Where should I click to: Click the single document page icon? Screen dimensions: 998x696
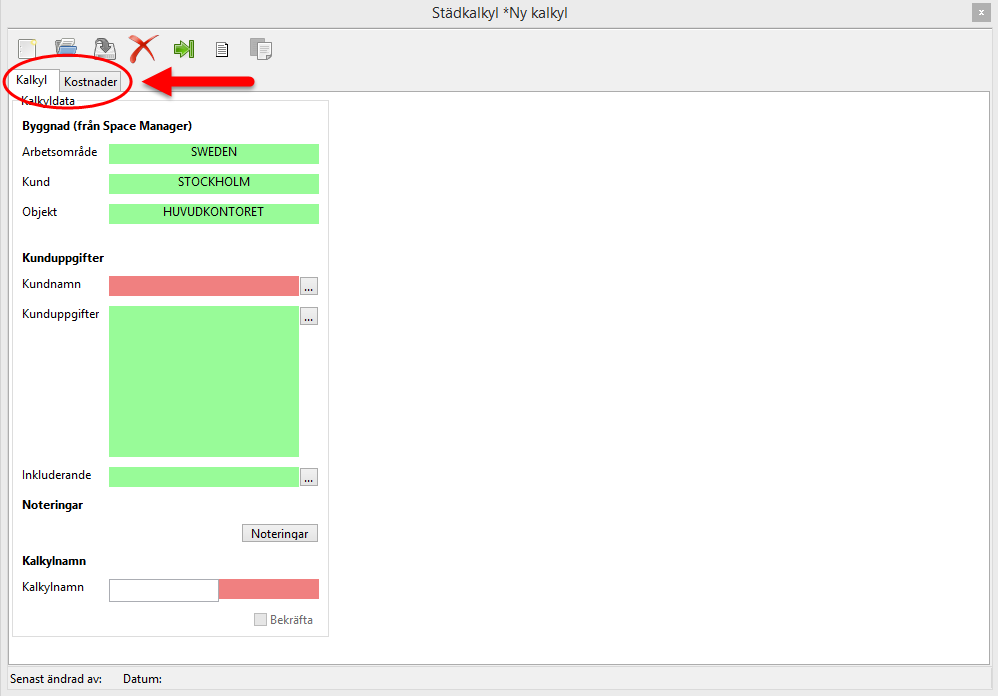(x=222, y=48)
